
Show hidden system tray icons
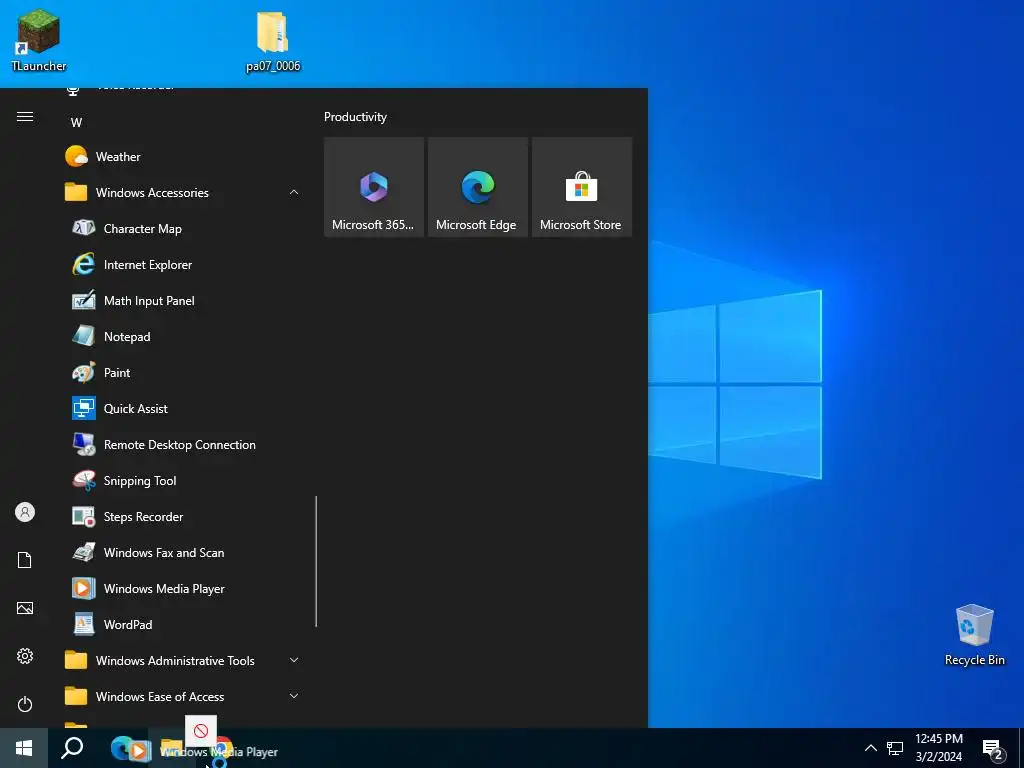(871, 748)
